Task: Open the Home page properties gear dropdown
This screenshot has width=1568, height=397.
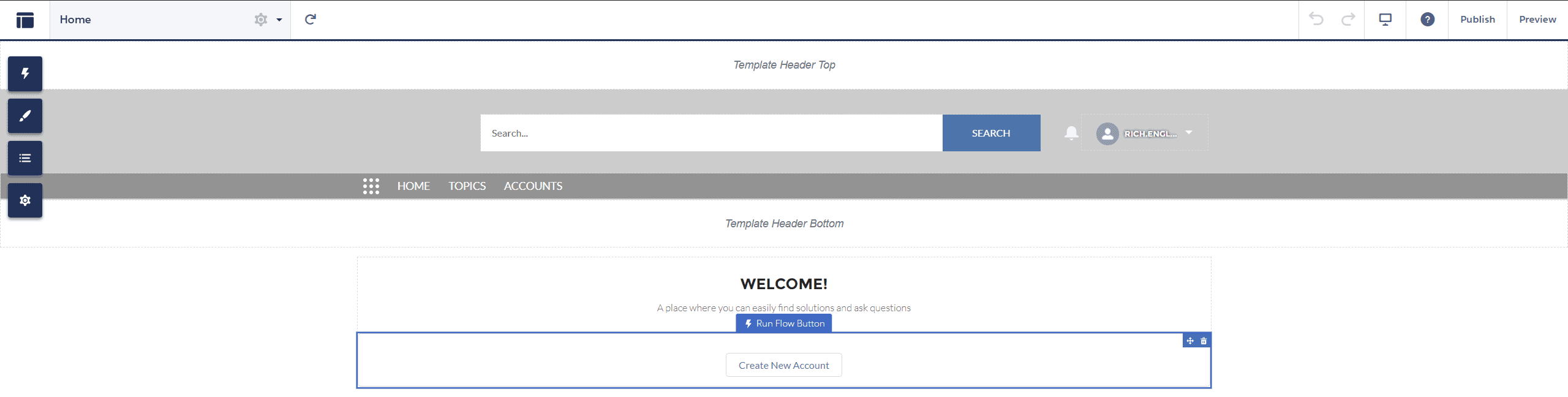Action: 268,20
